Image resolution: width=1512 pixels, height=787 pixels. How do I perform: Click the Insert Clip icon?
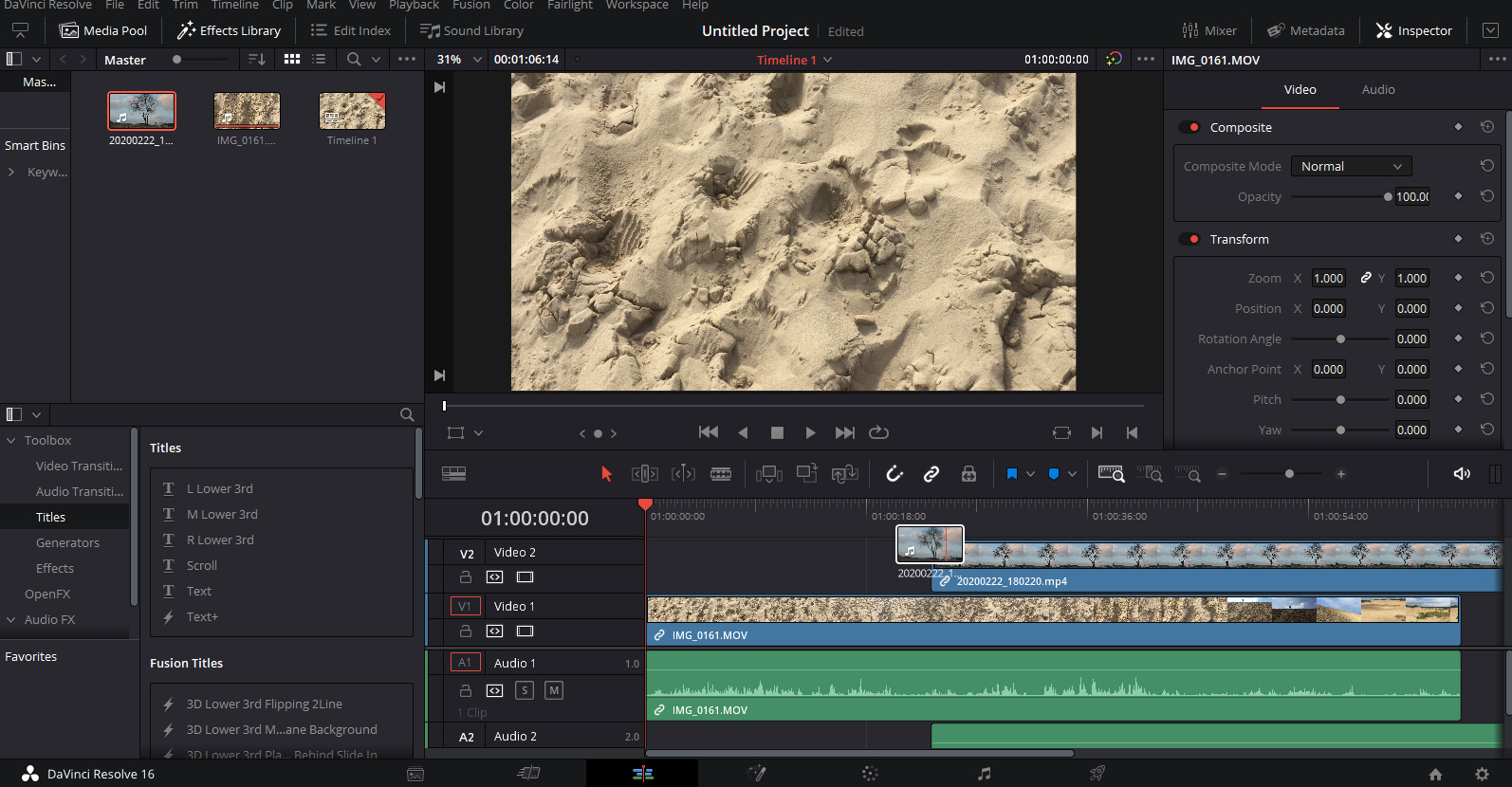pos(769,474)
